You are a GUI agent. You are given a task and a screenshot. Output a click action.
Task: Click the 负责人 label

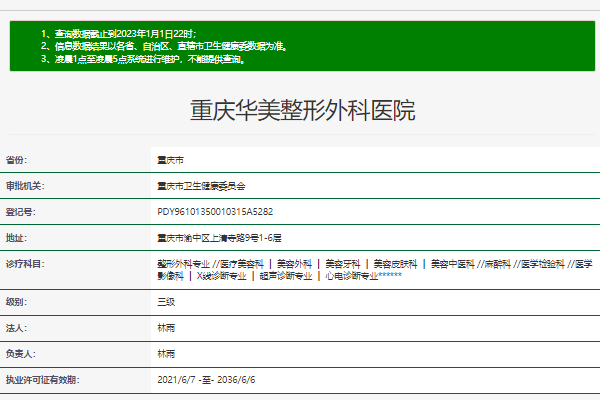[20, 354]
